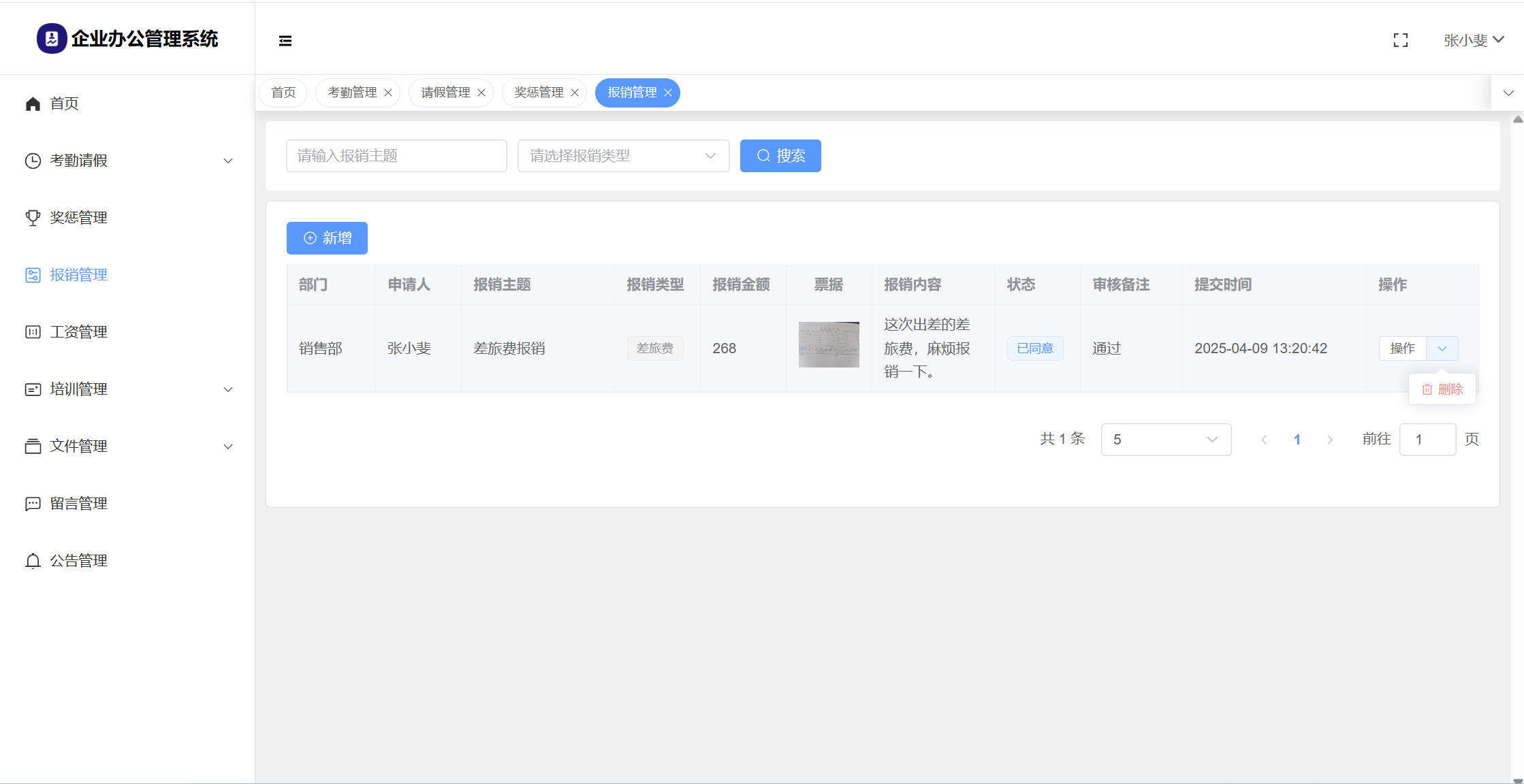Click the 搜索 button
The height and width of the screenshot is (784, 1524).
point(780,156)
